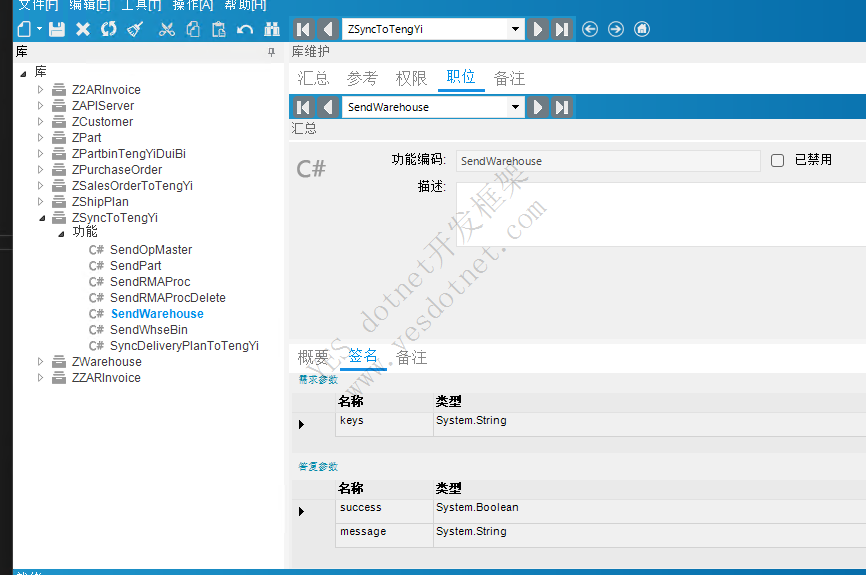This screenshot has height=575, width=866.
Task: Click the Home icon in top toolbar
Action: pos(642,29)
